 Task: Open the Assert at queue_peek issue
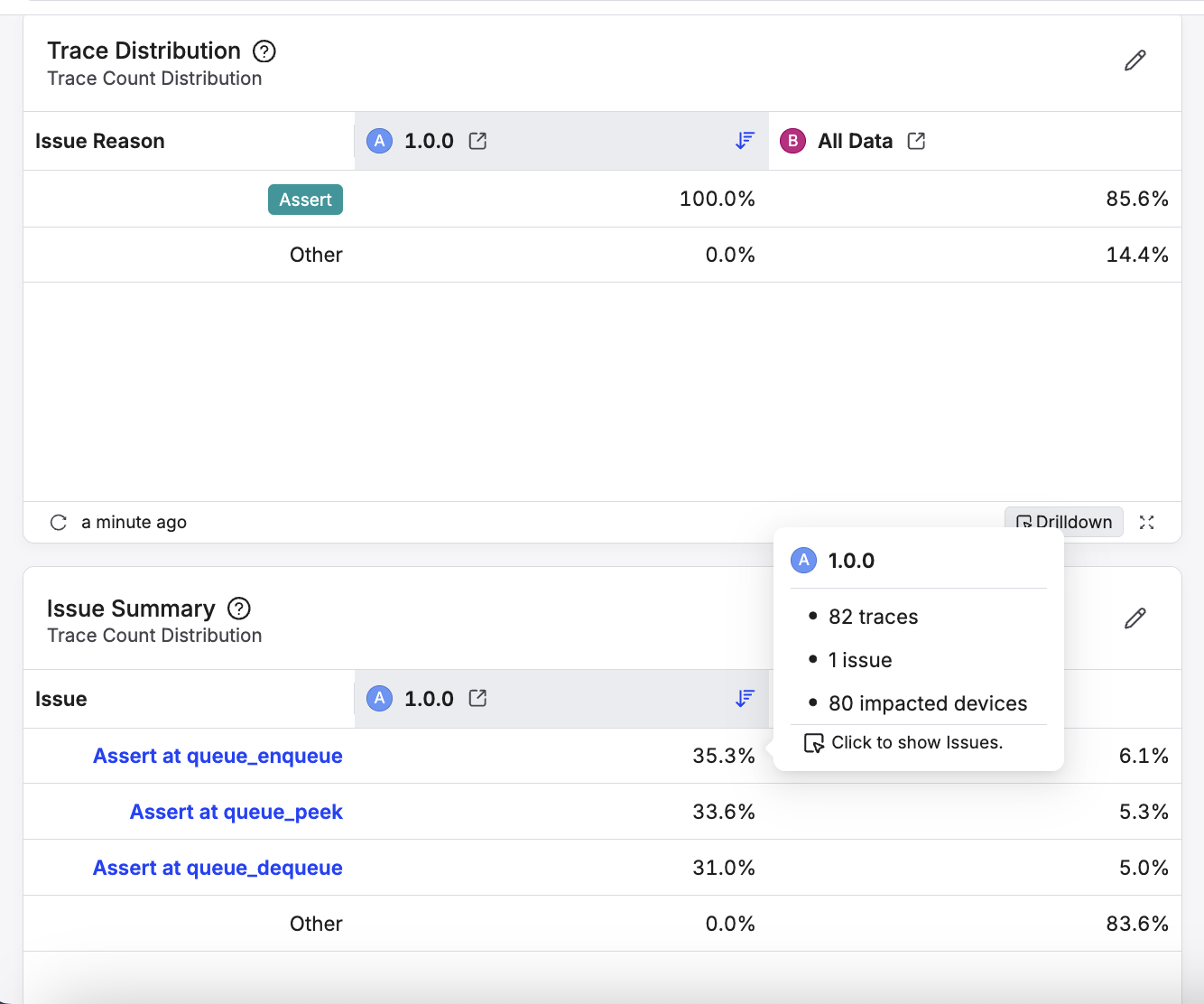pos(236,812)
